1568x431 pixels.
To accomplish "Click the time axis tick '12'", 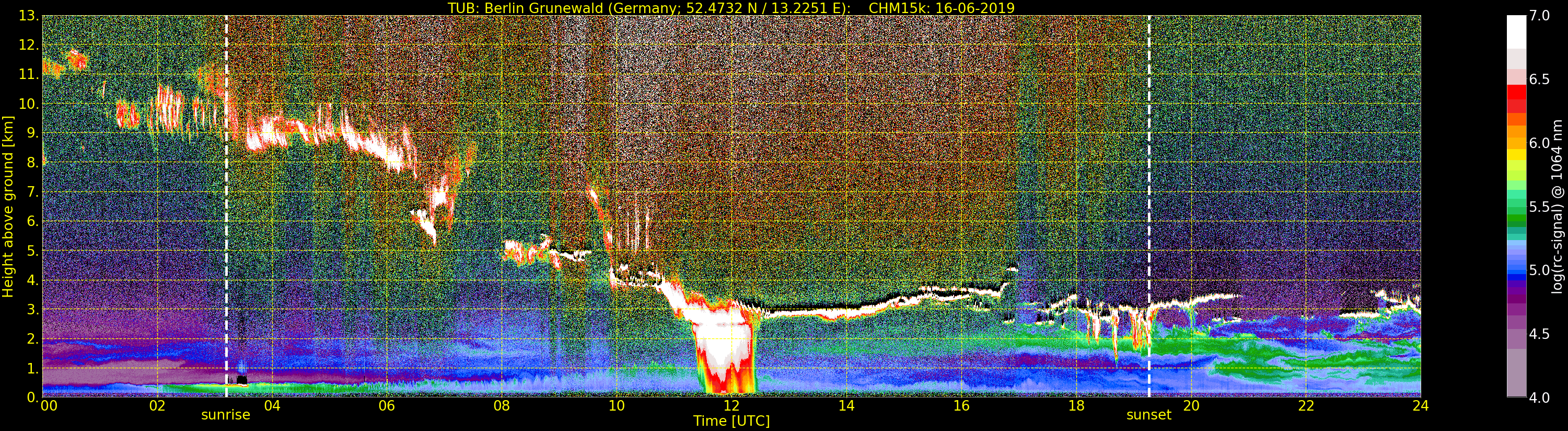I will click(731, 406).
